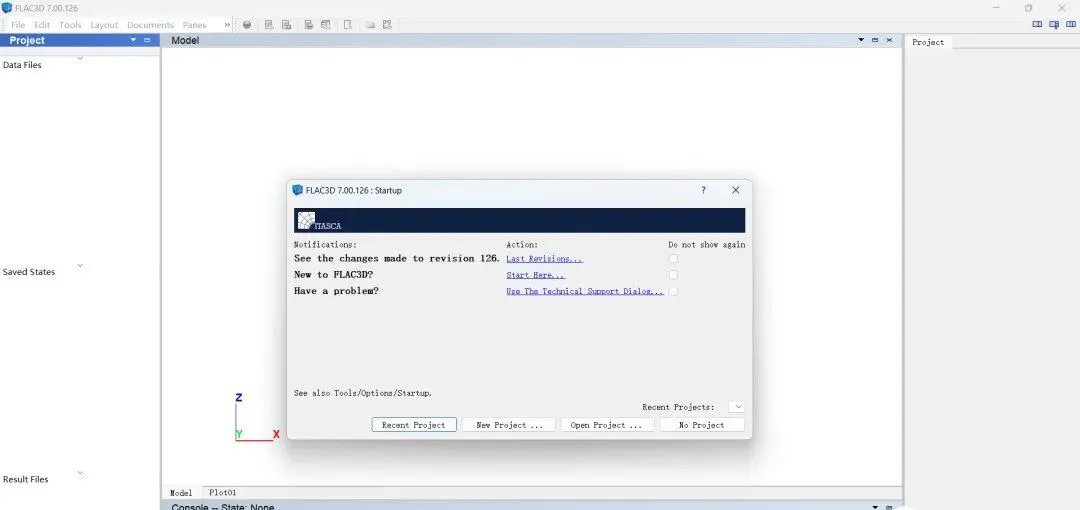1080x510 pixels.
Task: Toggle the rightmost layout pane icon
Action: 1070,25
